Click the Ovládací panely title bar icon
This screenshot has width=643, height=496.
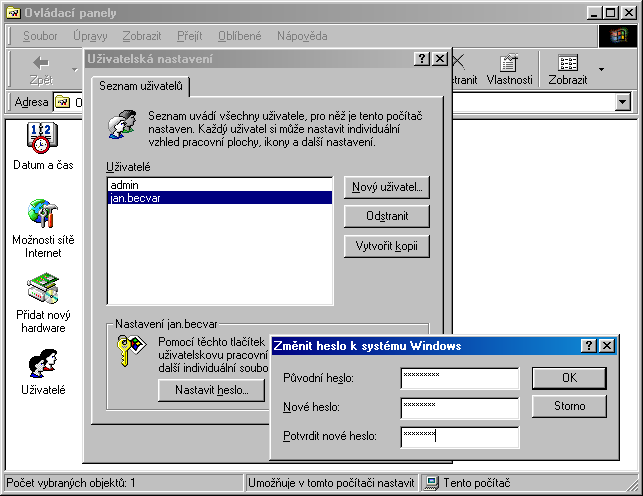[13, 13]
